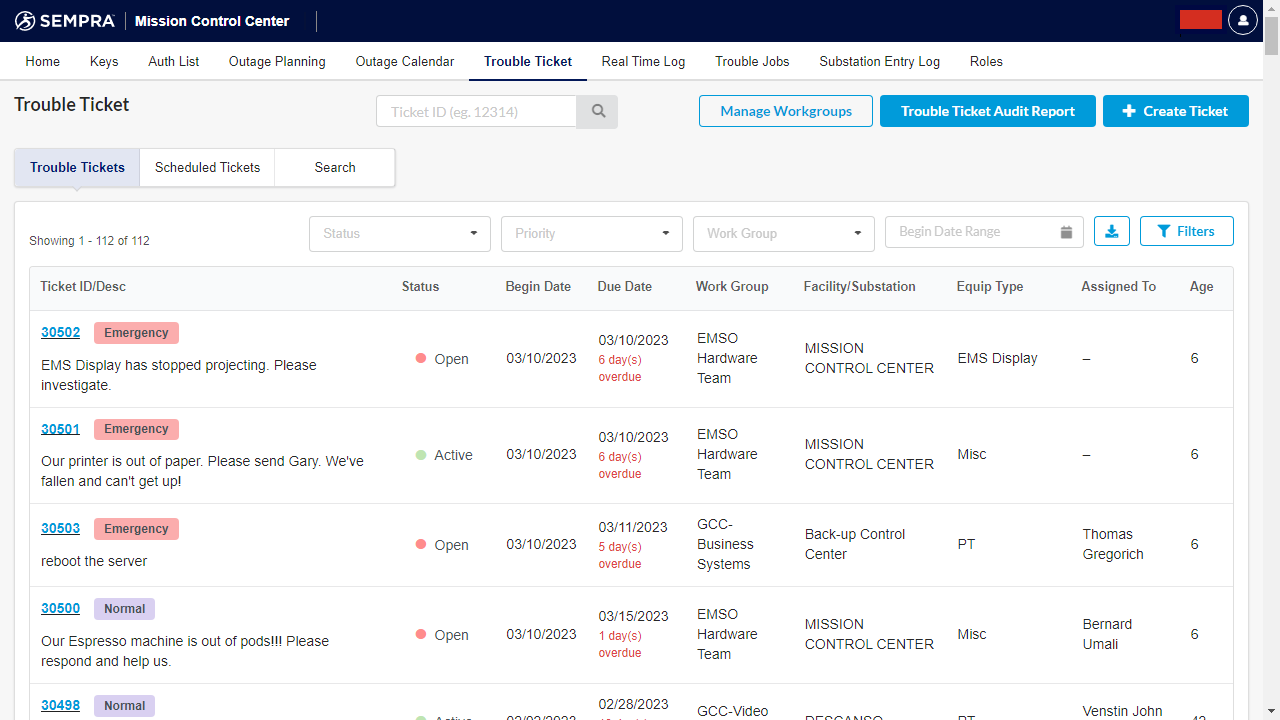Open the user profile avatar icon
The height and width of the screenshot is (720, 1280).
coord(1242,20)
